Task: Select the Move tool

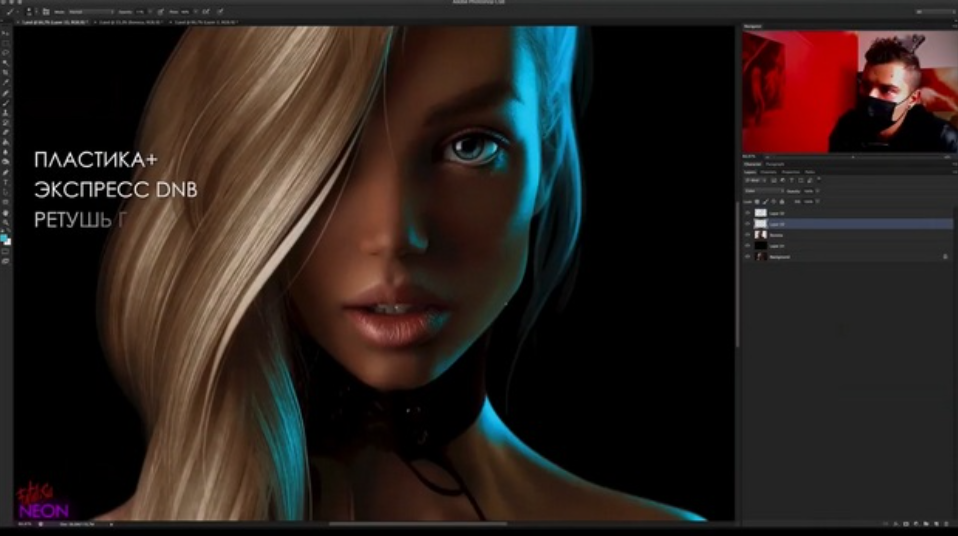Action: [x=6, y=33]
